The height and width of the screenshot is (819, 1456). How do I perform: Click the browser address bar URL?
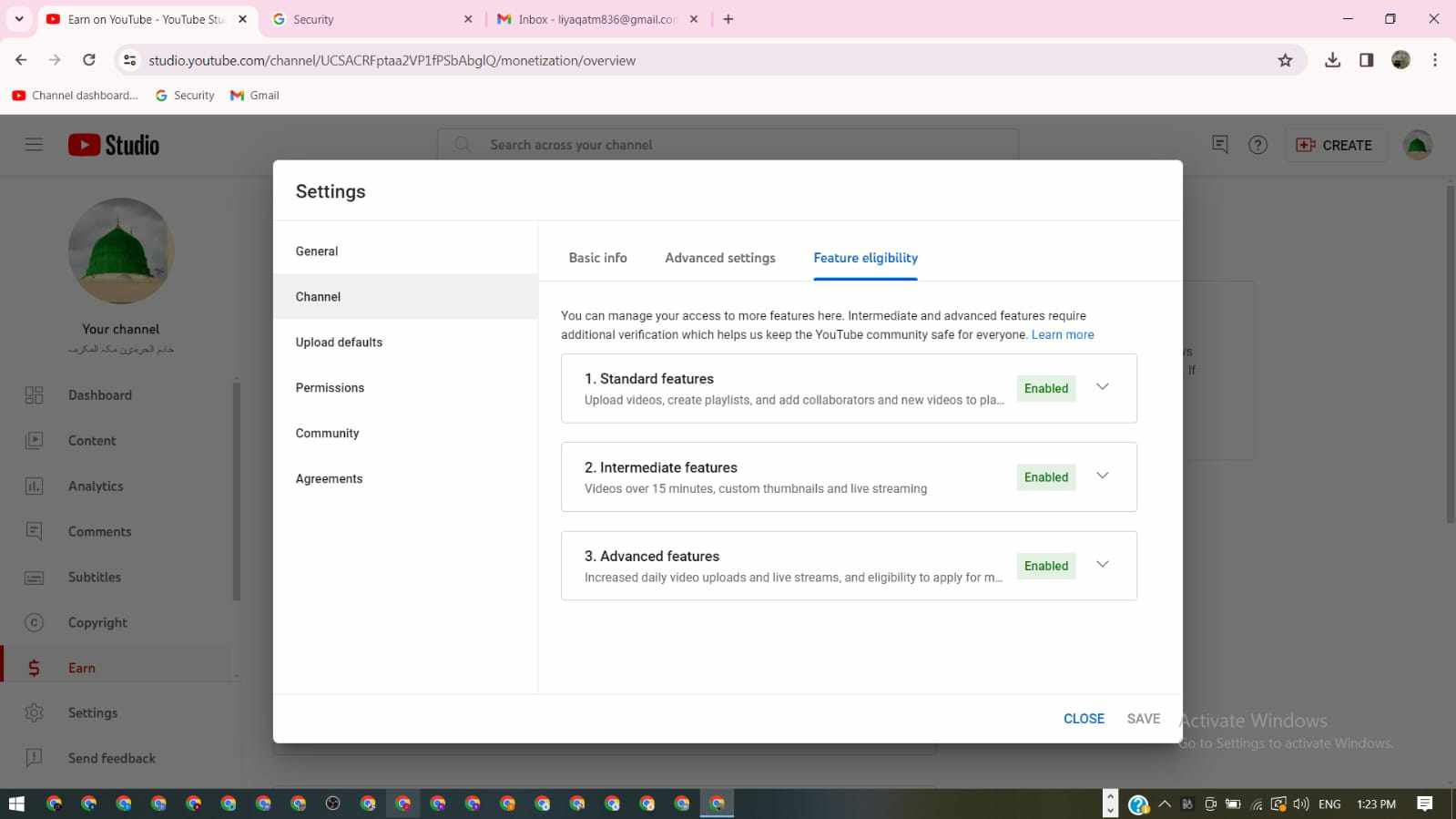click(392, 61)
